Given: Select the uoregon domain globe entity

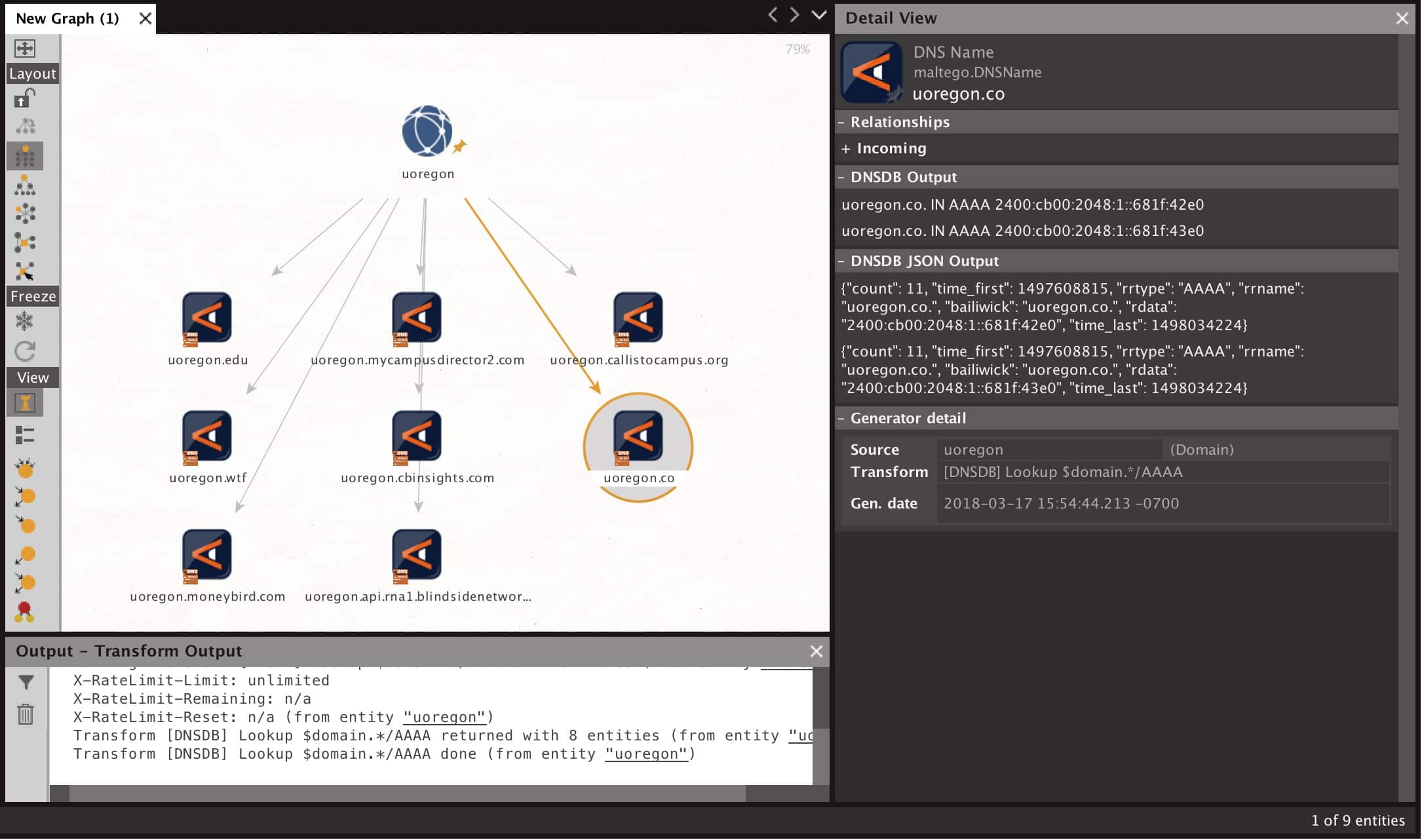Looking at the screenshot, I should 427,131.
